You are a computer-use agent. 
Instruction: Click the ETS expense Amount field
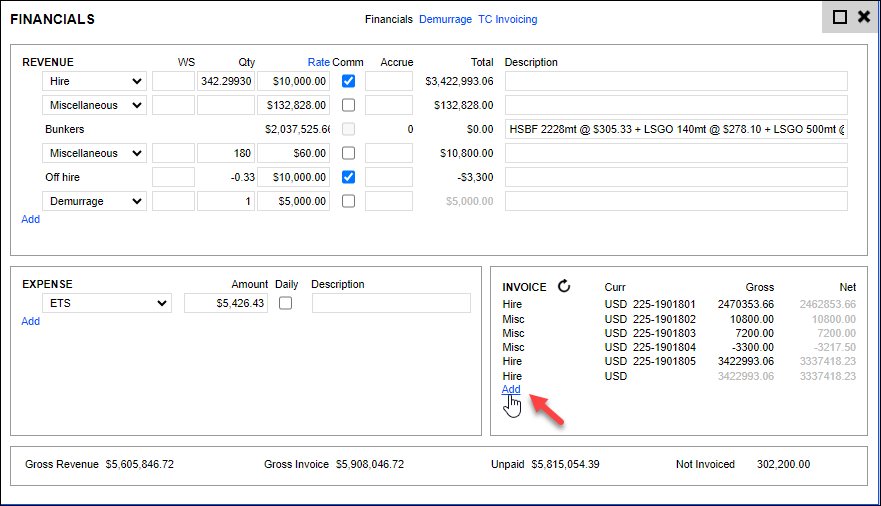coord(226,303)
